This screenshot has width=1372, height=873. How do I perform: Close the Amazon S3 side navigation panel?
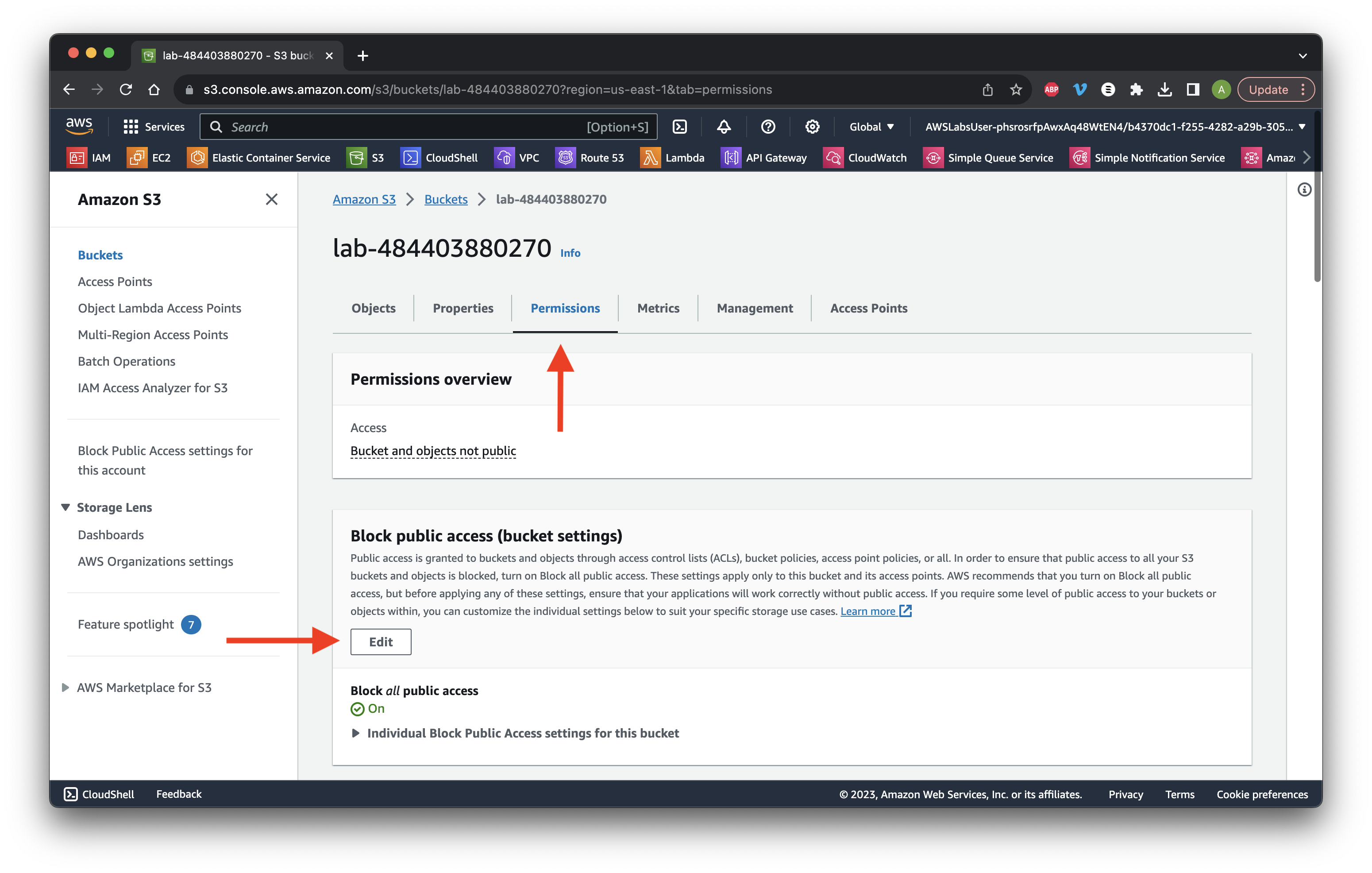pos(271,199)
